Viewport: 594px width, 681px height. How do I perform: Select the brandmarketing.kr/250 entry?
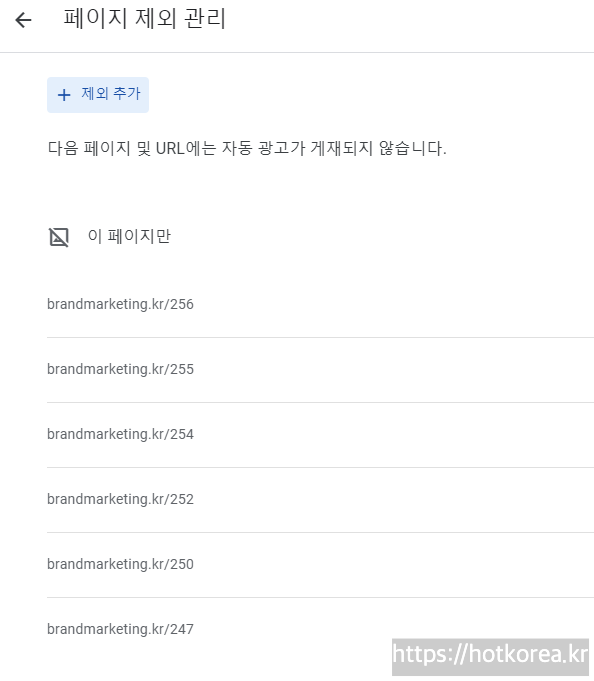120,564
